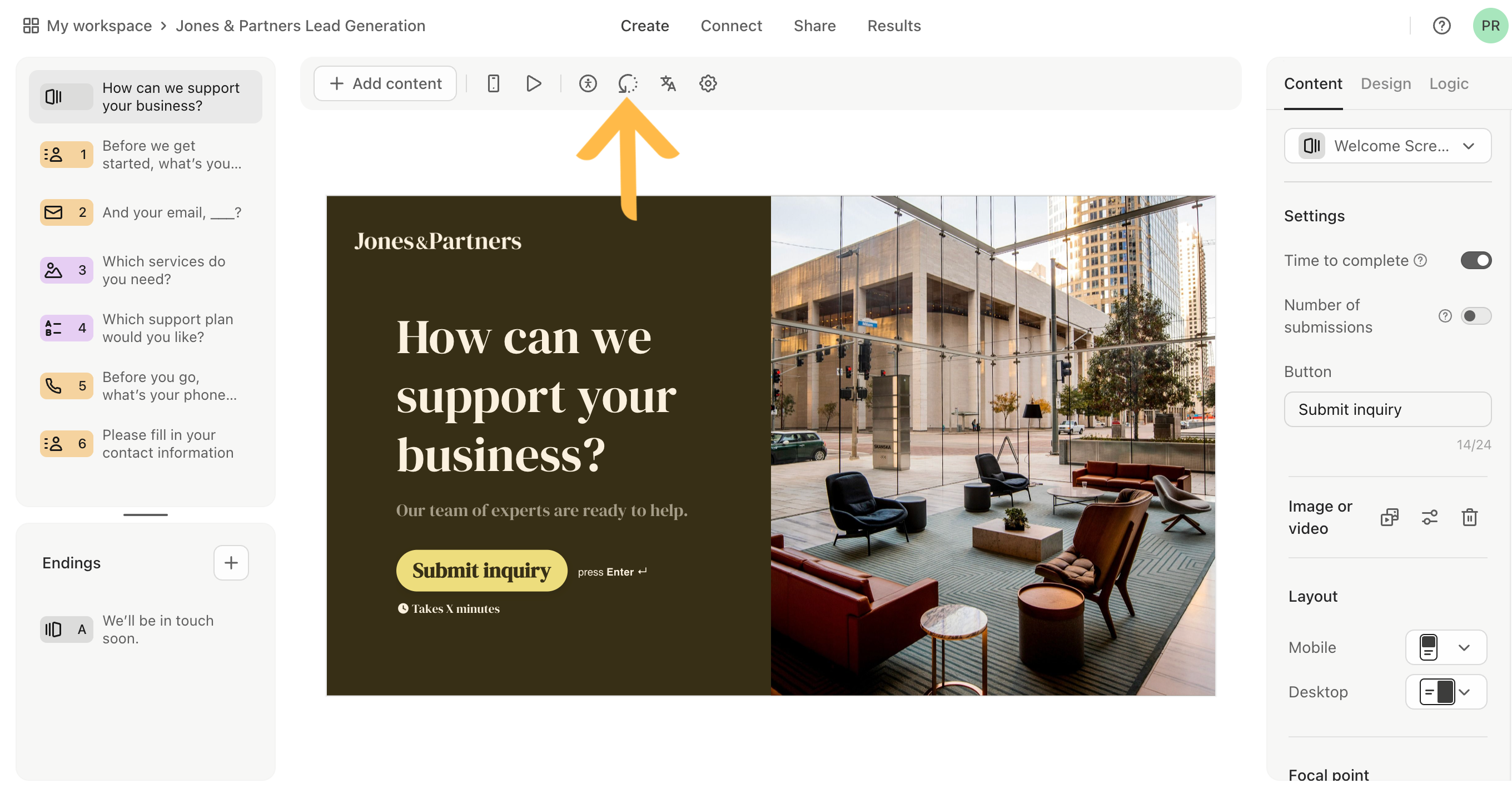The height and width of the screenshot is (793, 1512).
Task: Replace the image or video media
Action: coord(1389,517)
